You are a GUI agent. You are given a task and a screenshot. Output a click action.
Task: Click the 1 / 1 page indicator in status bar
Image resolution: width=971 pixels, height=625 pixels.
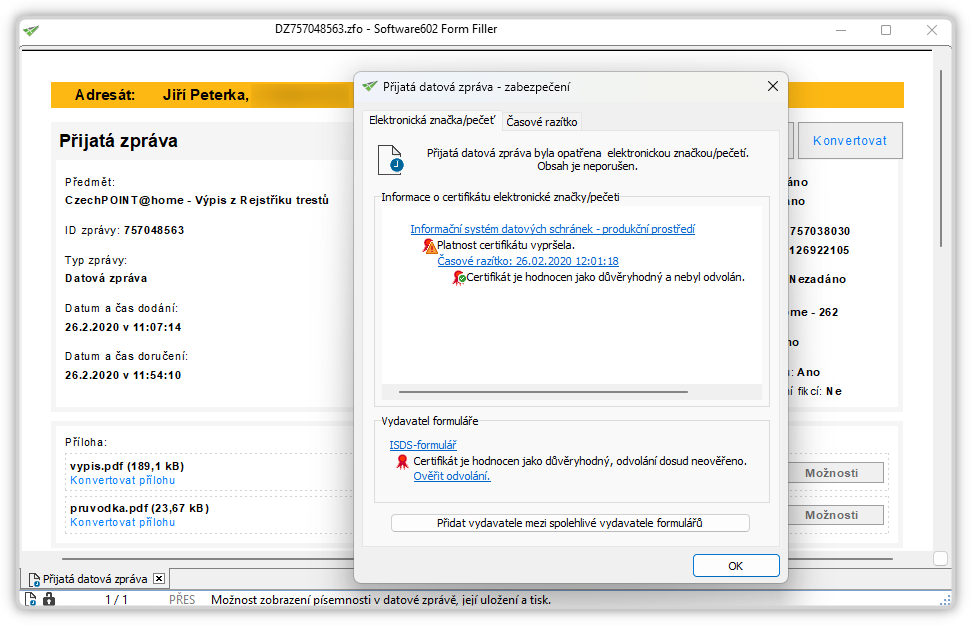[x=116, y=600]
